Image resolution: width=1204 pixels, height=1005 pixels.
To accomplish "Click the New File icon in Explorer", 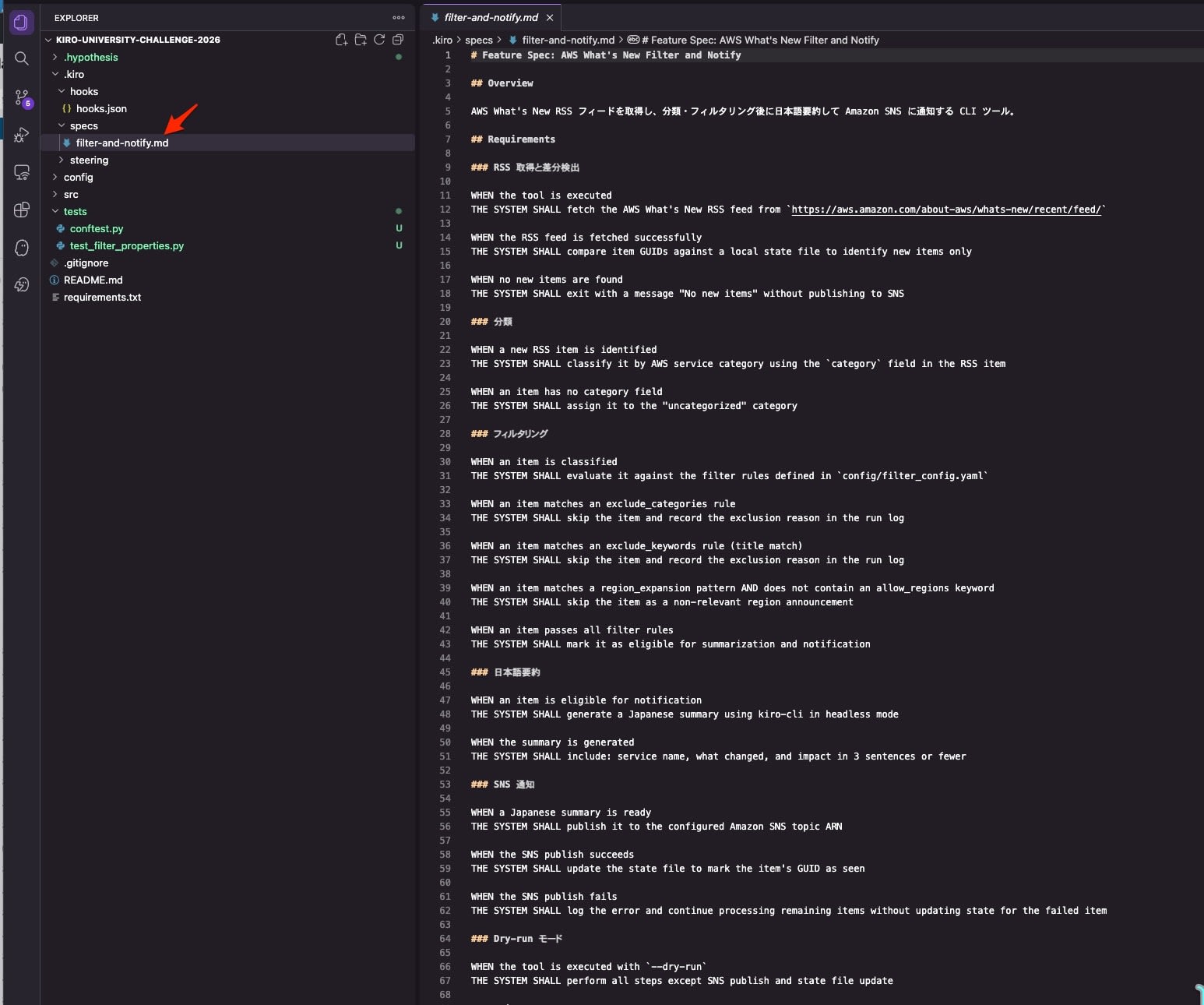I will coord(341,40).
